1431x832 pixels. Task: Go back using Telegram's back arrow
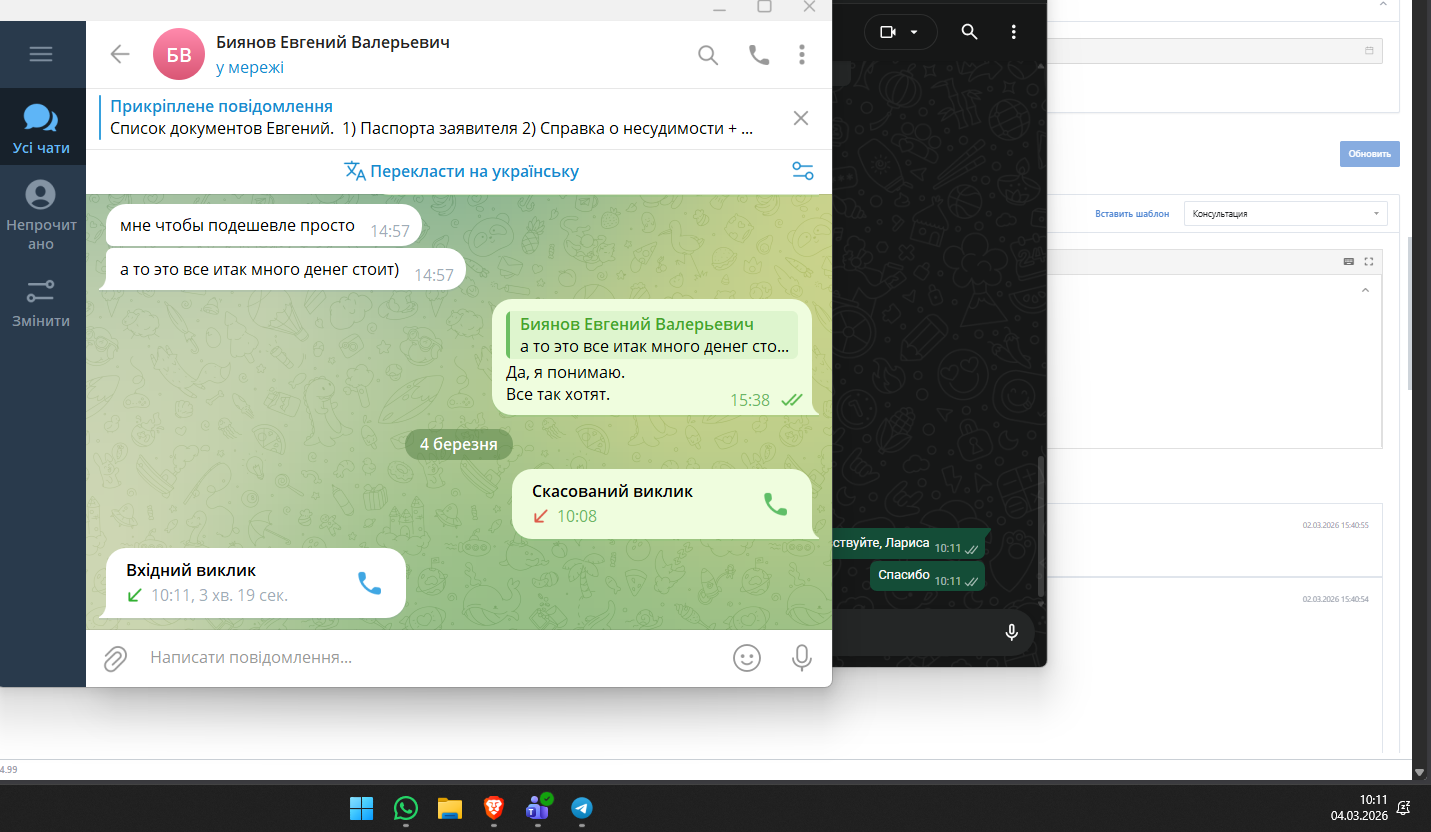coord(120,54)
